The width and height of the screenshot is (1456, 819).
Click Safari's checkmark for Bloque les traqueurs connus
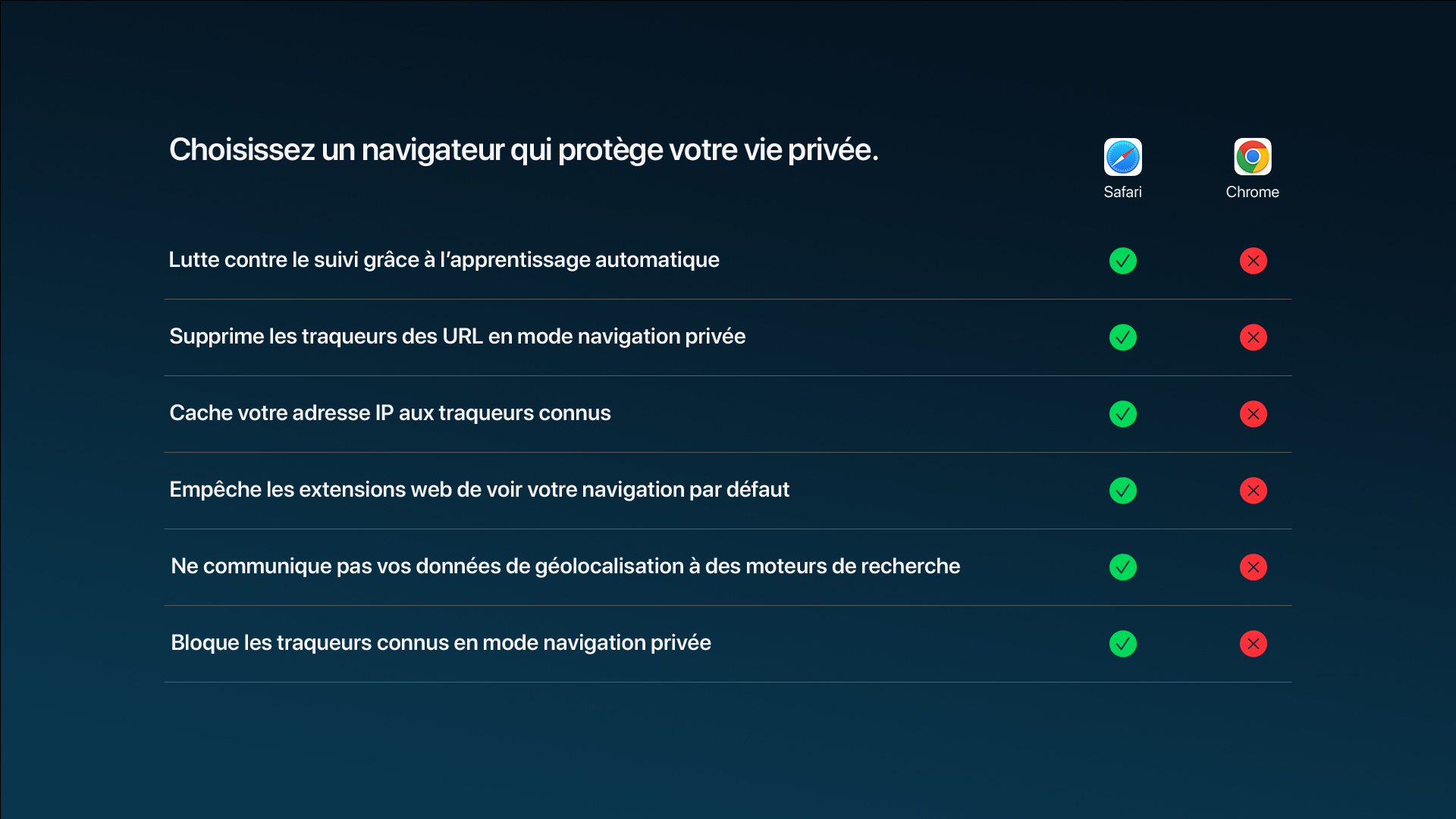tap(1123, 644)
